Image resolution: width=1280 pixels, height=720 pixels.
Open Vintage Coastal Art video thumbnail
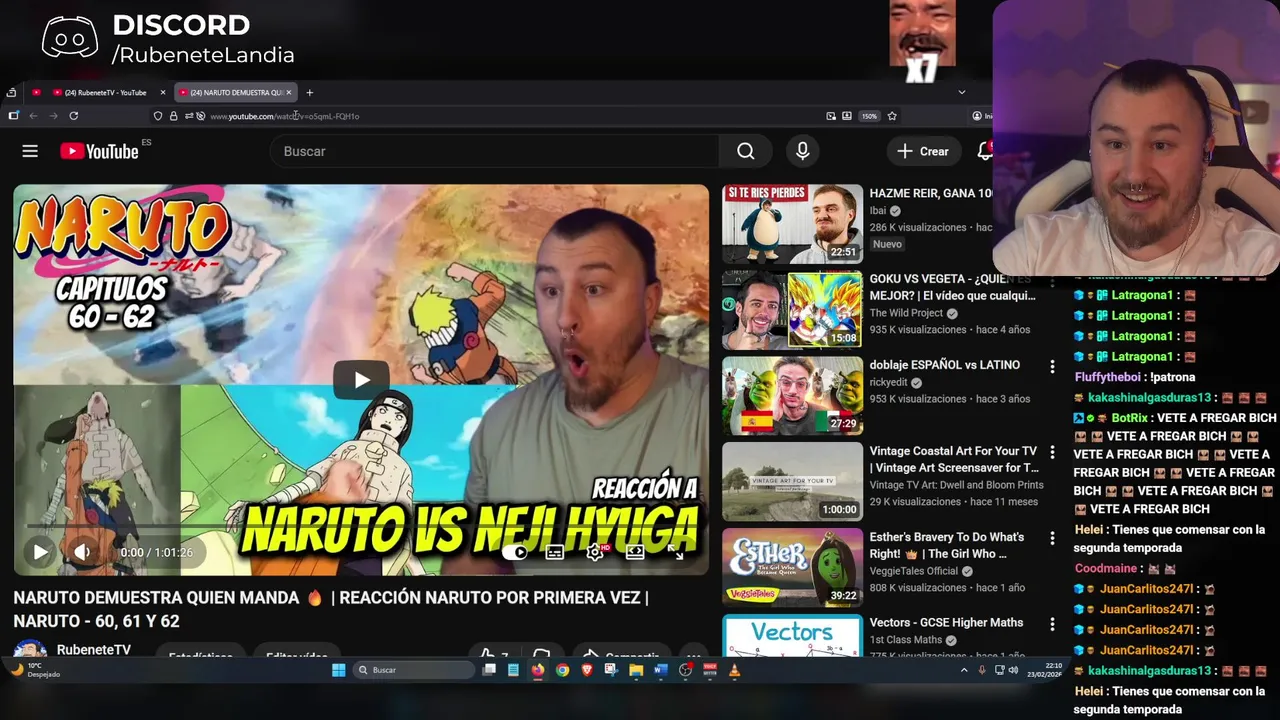tap(792, 482)
